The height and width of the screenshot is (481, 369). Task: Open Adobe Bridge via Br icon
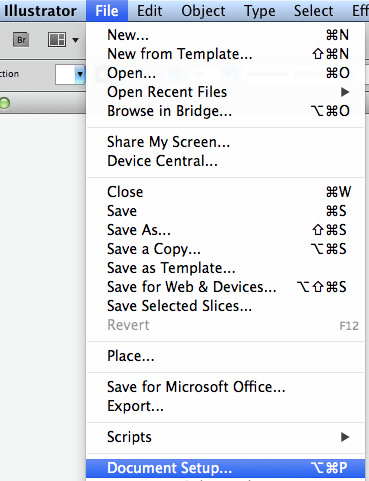21,40
